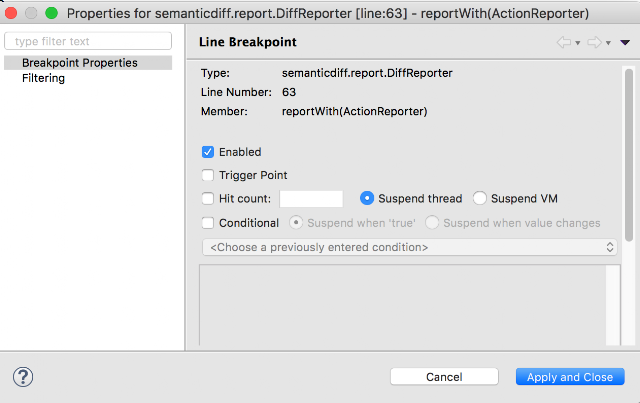This screenshot has height=403, width=640.
Task: Click the forward navigation arrow icon
Action: [x=594, y=42]
